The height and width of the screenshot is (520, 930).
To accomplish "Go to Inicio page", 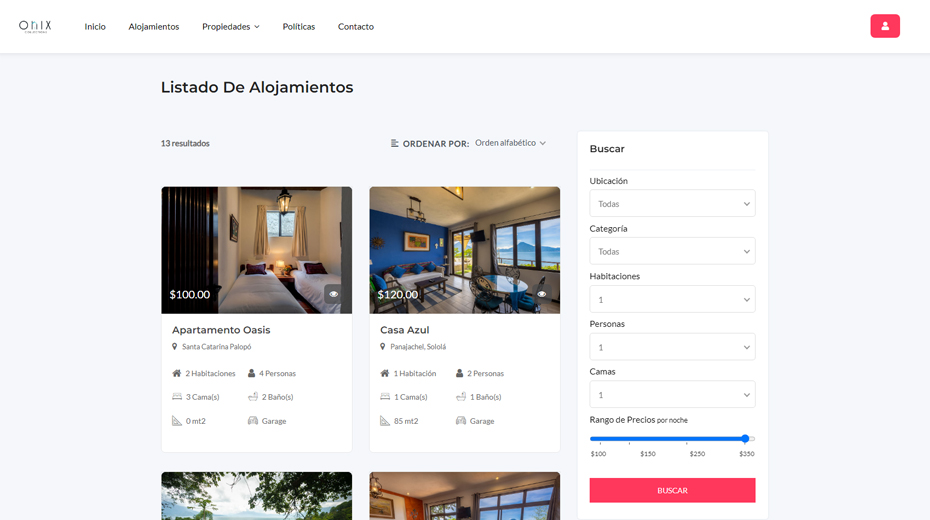I will tap(95, 27).
